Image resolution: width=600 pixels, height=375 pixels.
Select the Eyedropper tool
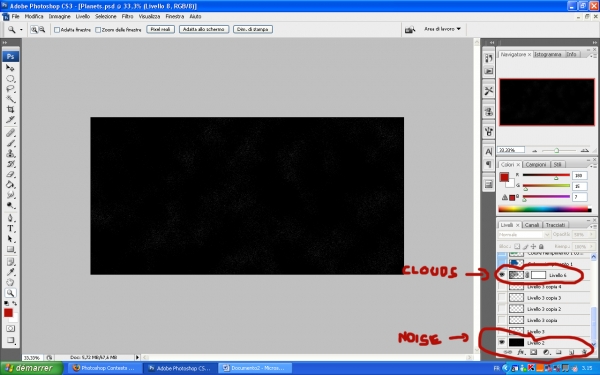click(10, 272)
